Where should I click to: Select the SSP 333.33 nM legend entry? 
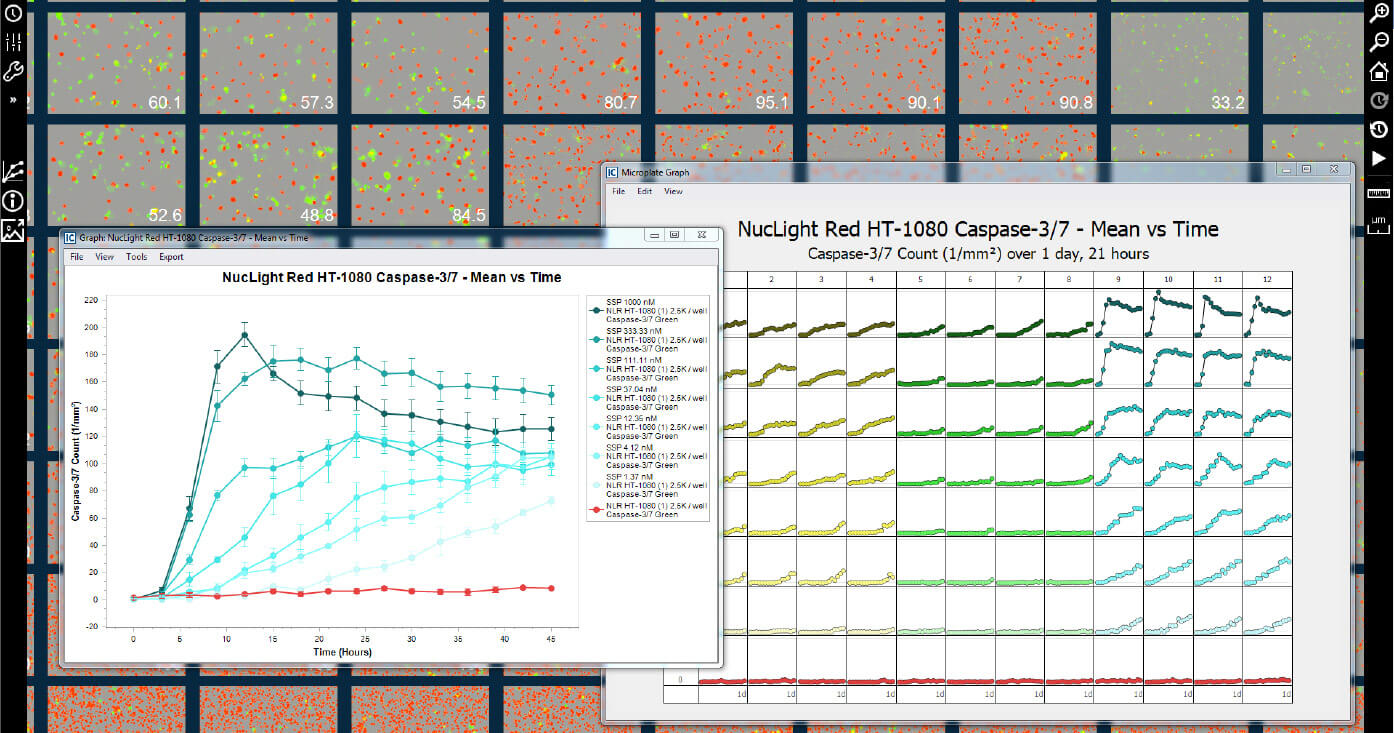(647, 338)
